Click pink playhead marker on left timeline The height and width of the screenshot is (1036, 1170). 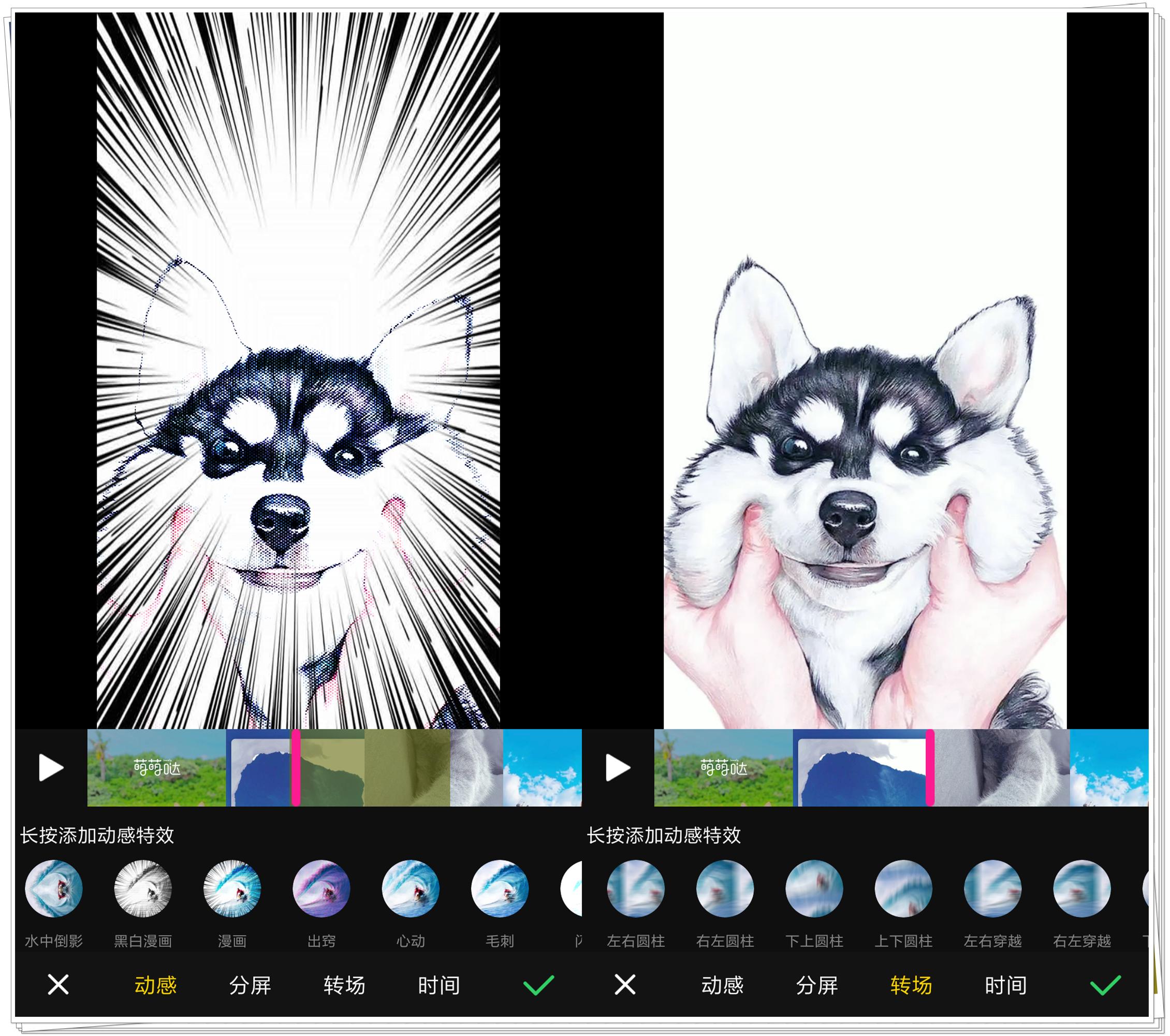point(296,768)
